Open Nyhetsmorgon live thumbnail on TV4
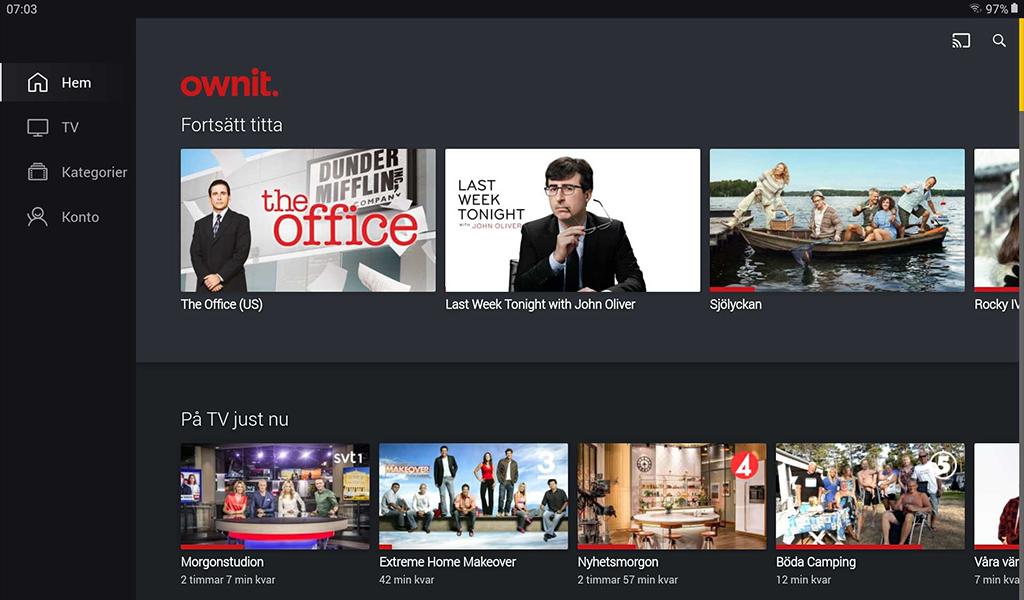1024x600 pixels. (x=672, y=496)
